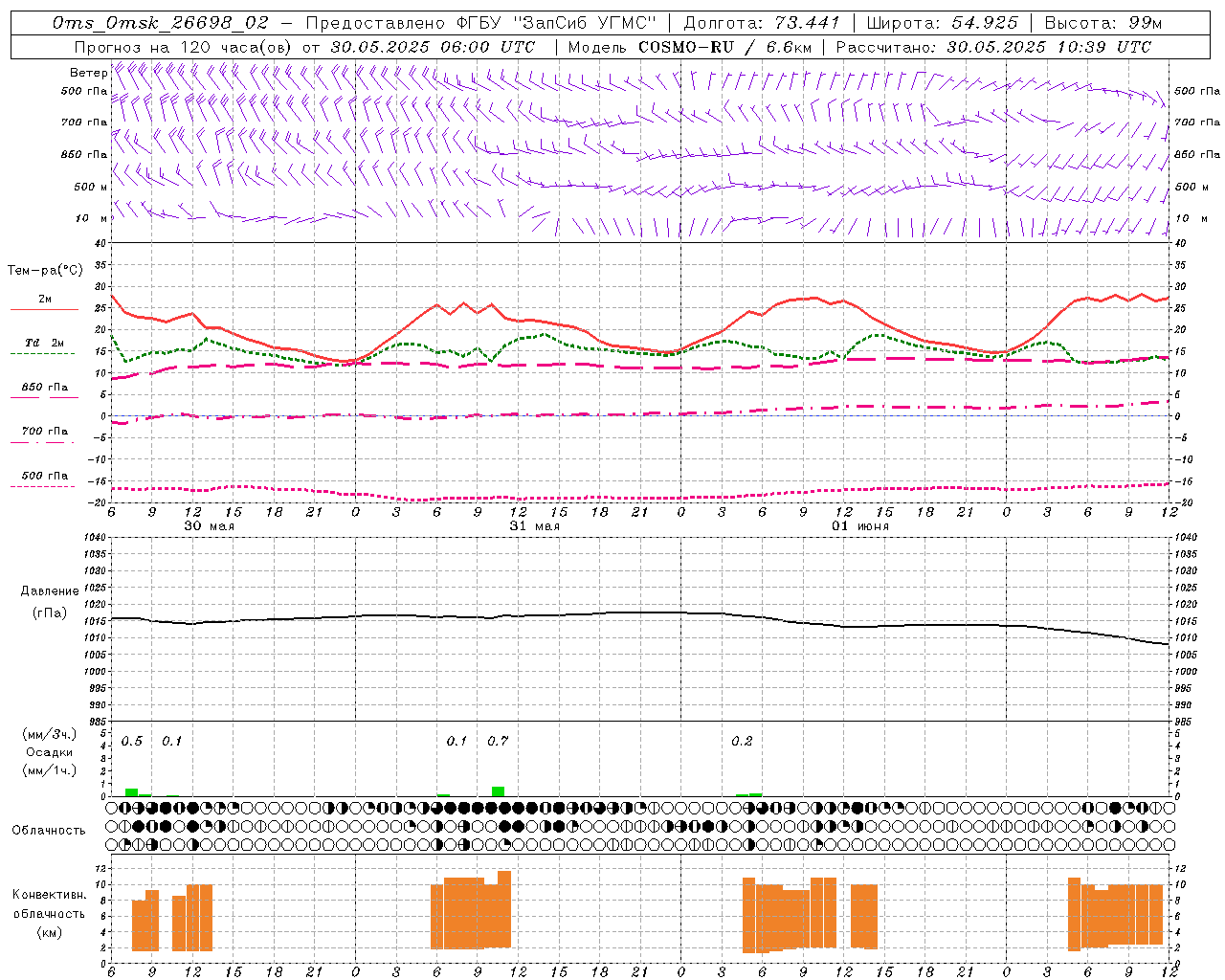Click the green precipitation bar beneath the 0.7 value
The image size is (1225, 980).
click(x=498, y=791)
